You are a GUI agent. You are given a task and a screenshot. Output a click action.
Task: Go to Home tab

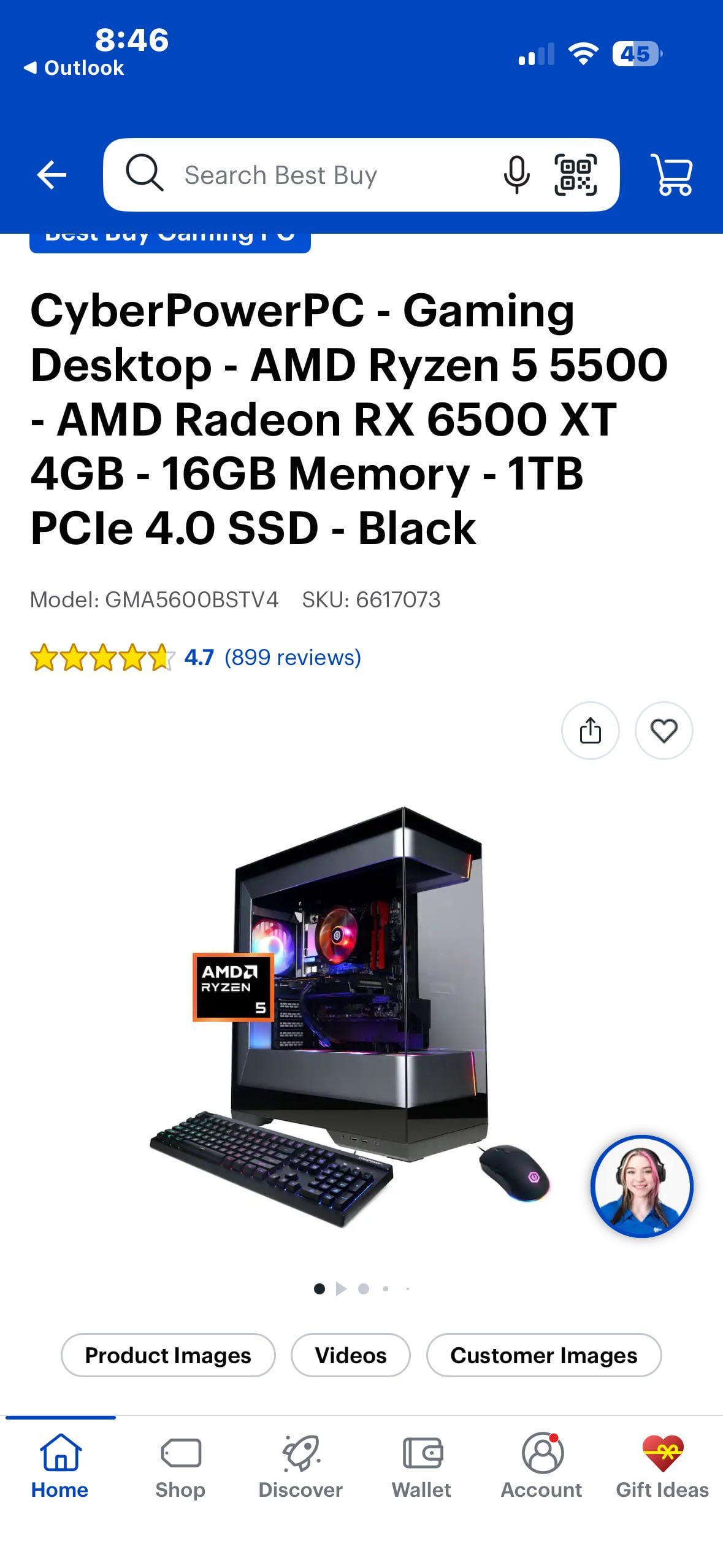(x=60, y=1466)
